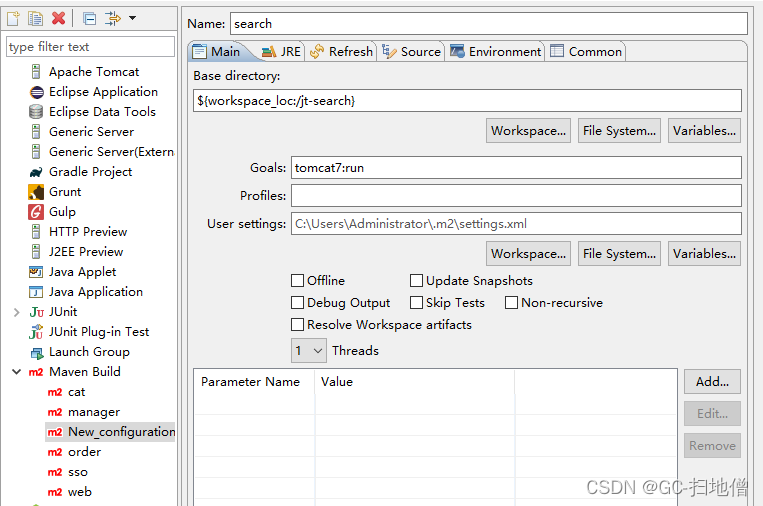Click Variables button under Base directory

coord(705,131)
